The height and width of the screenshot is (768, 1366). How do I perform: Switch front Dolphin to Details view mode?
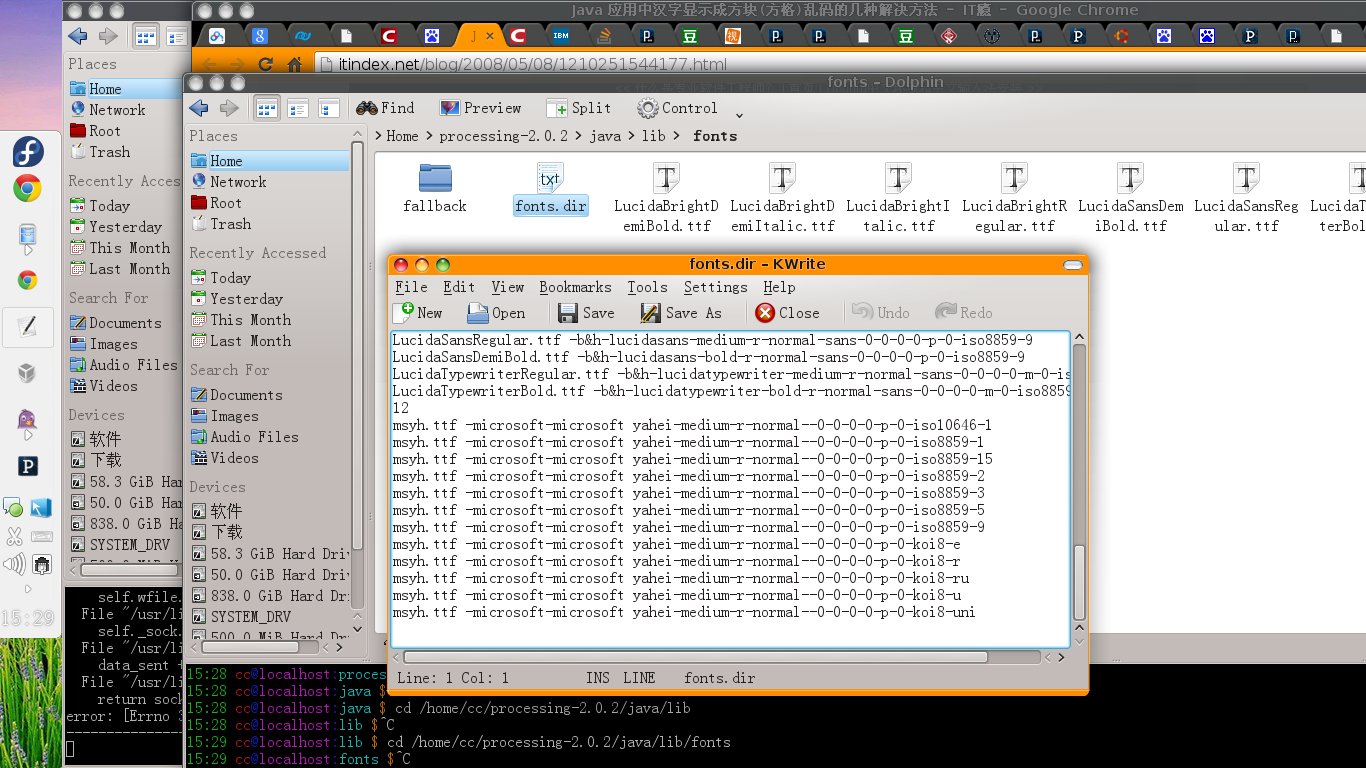327,108
